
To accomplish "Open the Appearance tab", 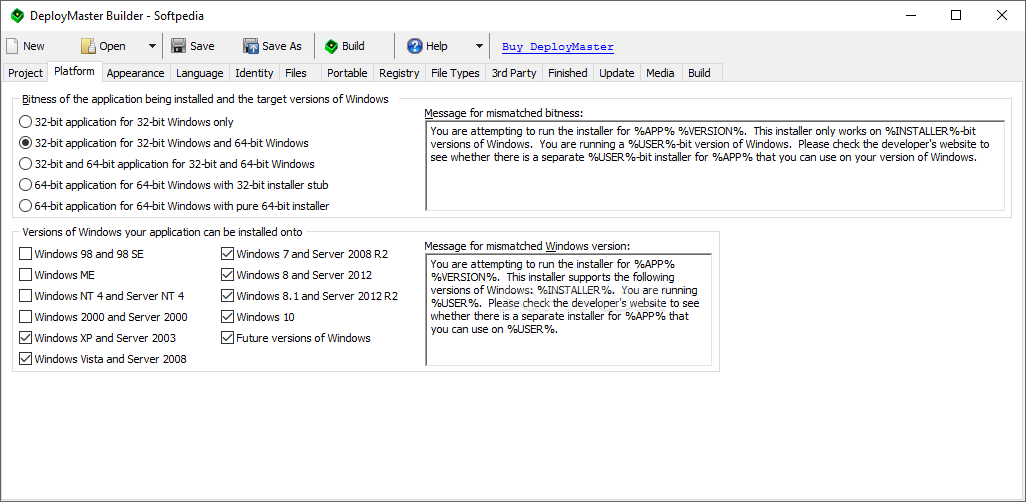I will tap(135, 73).
